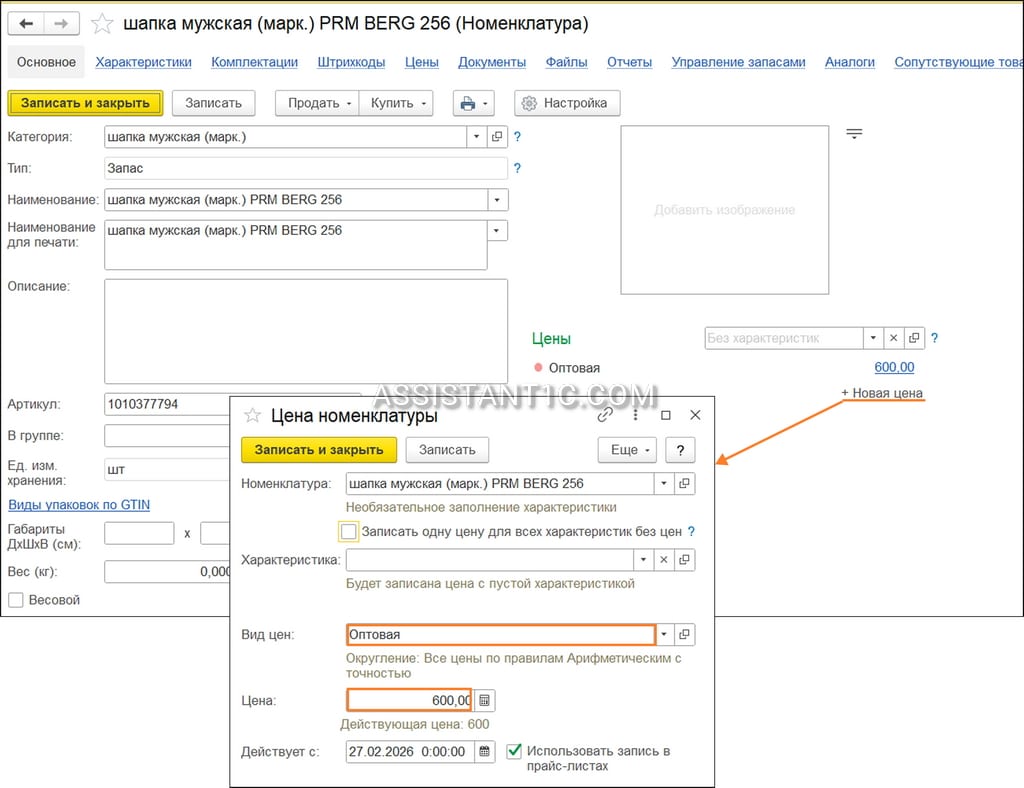The image size is (1024, 788).
Task: Check the Весовой checkbox
Action: pos(16,600)
